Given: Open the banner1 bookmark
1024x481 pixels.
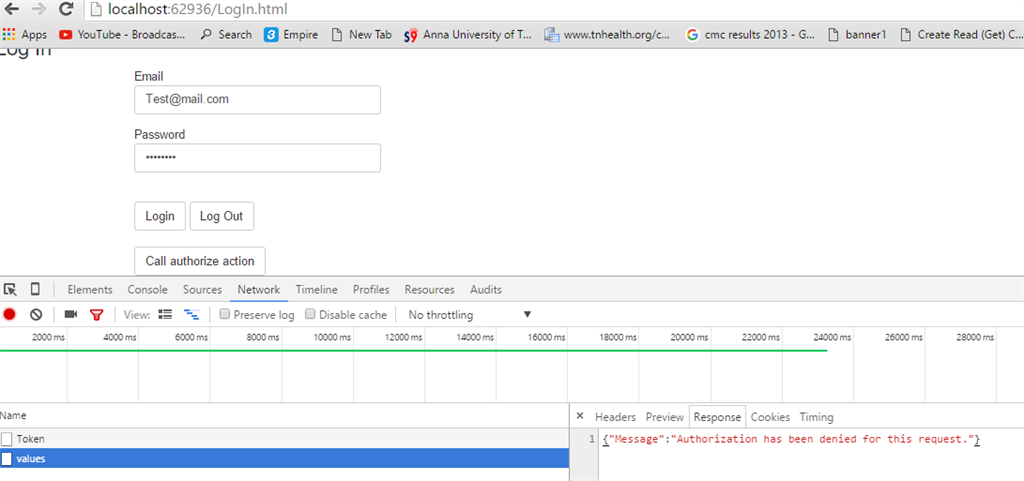Looking at the screenshot, I should pos(857,35).
